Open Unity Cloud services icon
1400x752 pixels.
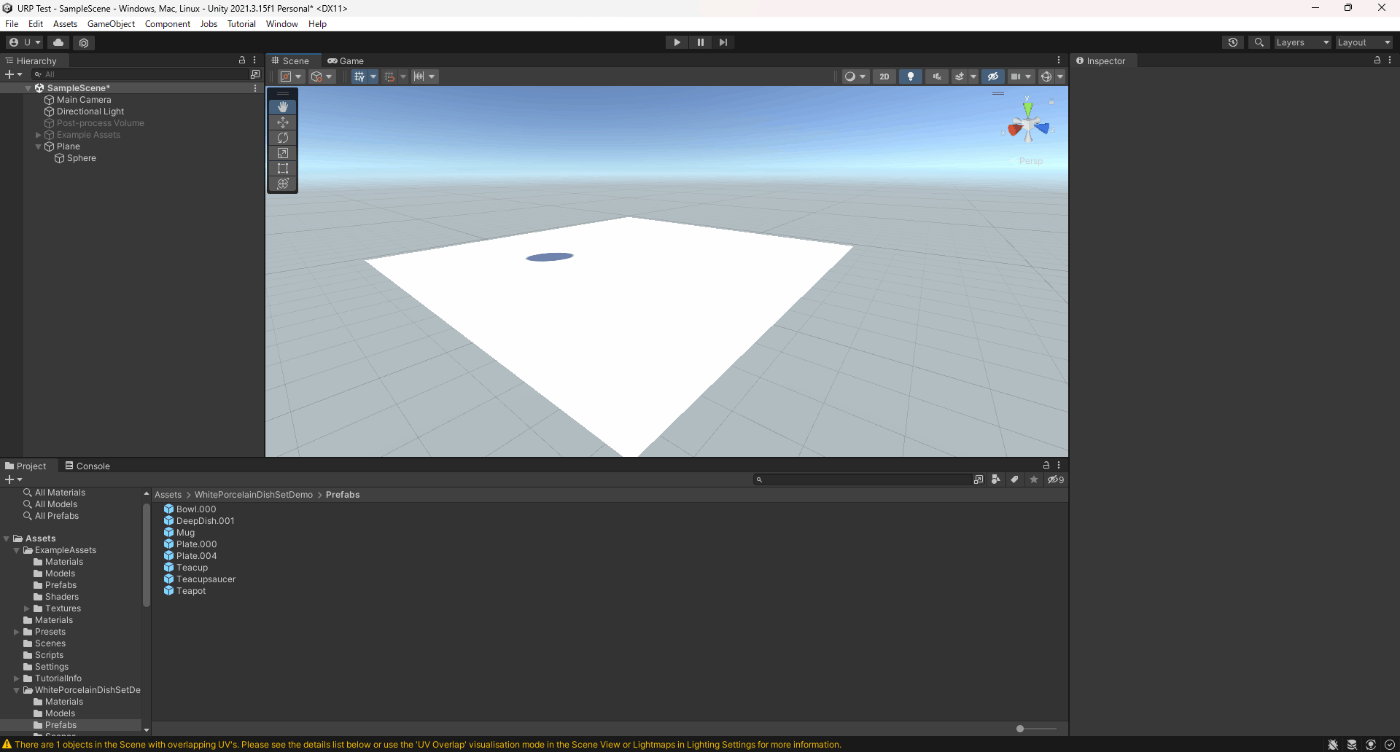click(58, 43)
